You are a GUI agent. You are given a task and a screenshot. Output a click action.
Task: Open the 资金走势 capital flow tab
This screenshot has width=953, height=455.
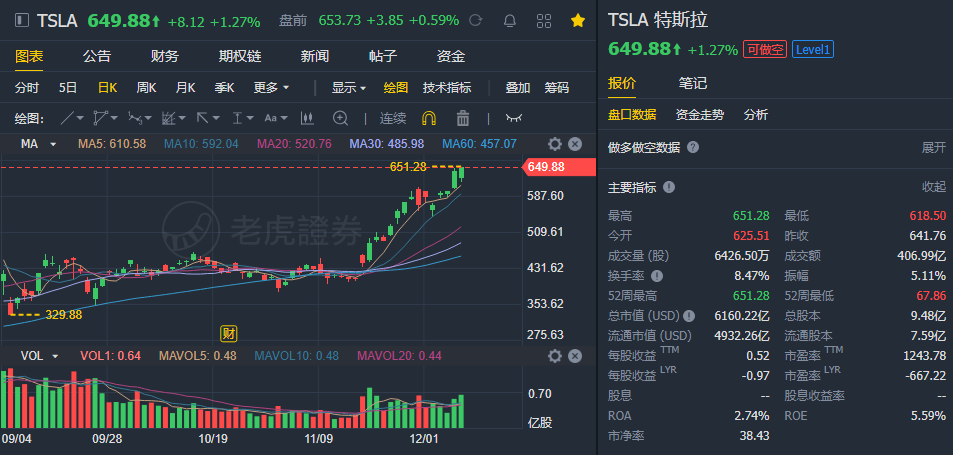700,115
